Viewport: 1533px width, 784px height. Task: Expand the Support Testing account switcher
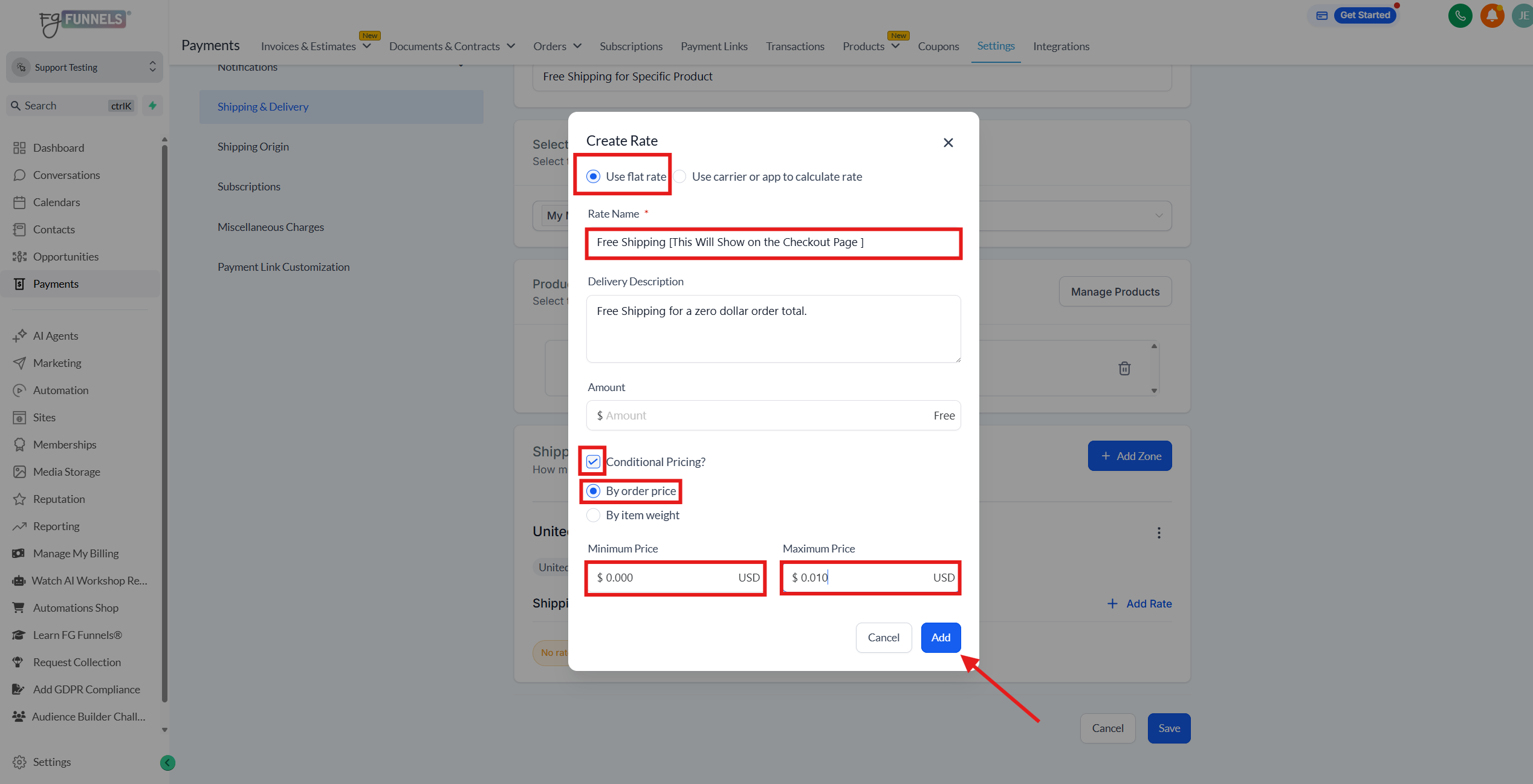(x=85, y=67)
